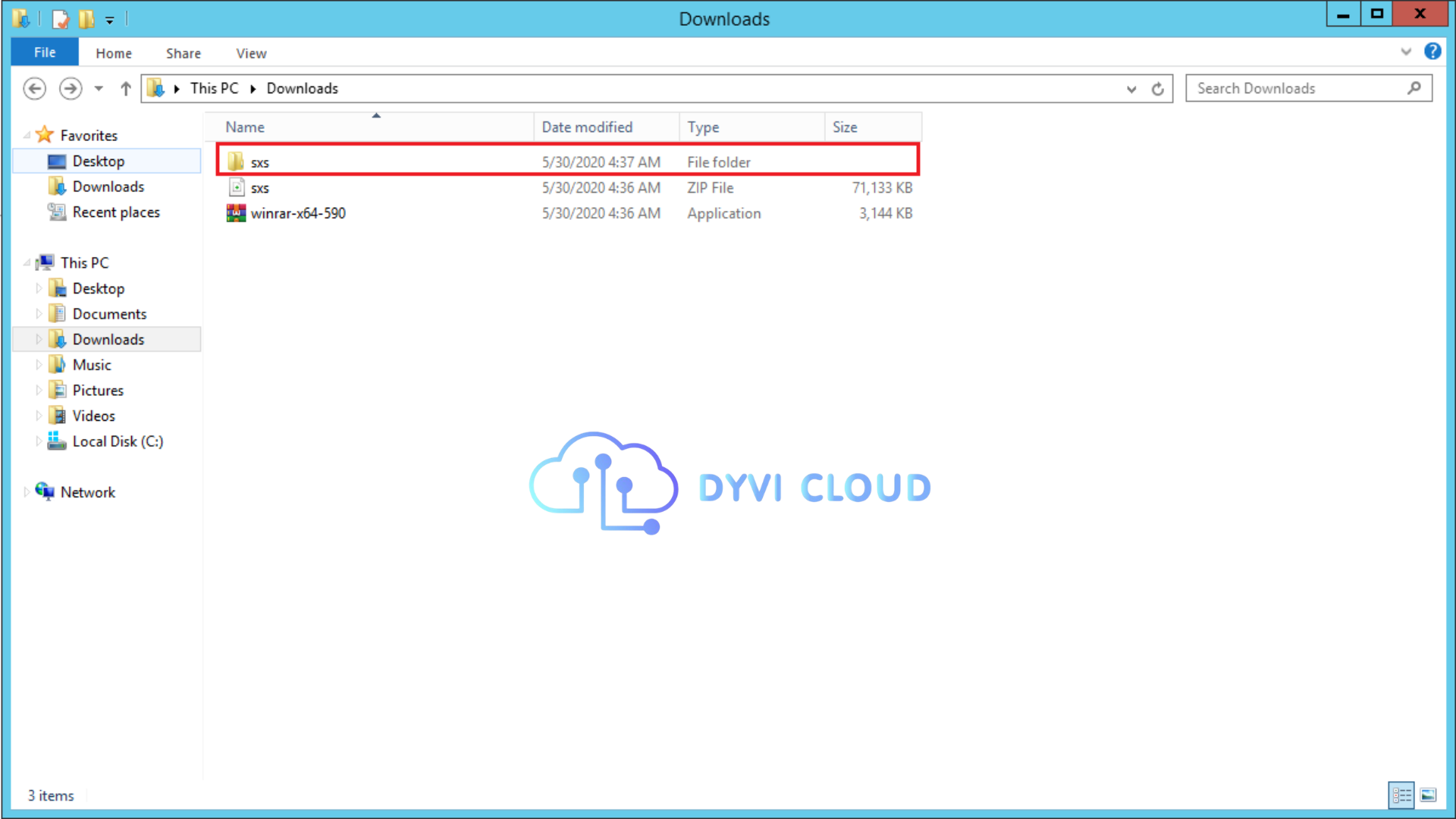The width and height of the screenshot is (1456, 819).
Task: Sort by the Size column header
Action: (x=873, y=127)
